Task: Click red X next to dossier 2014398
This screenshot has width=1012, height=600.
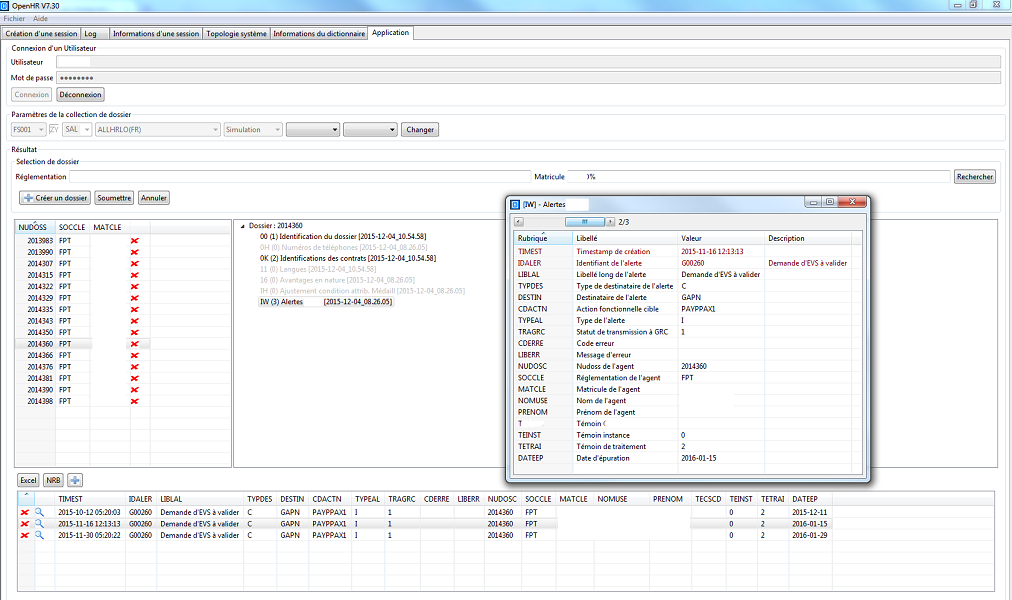Action: 135,401
